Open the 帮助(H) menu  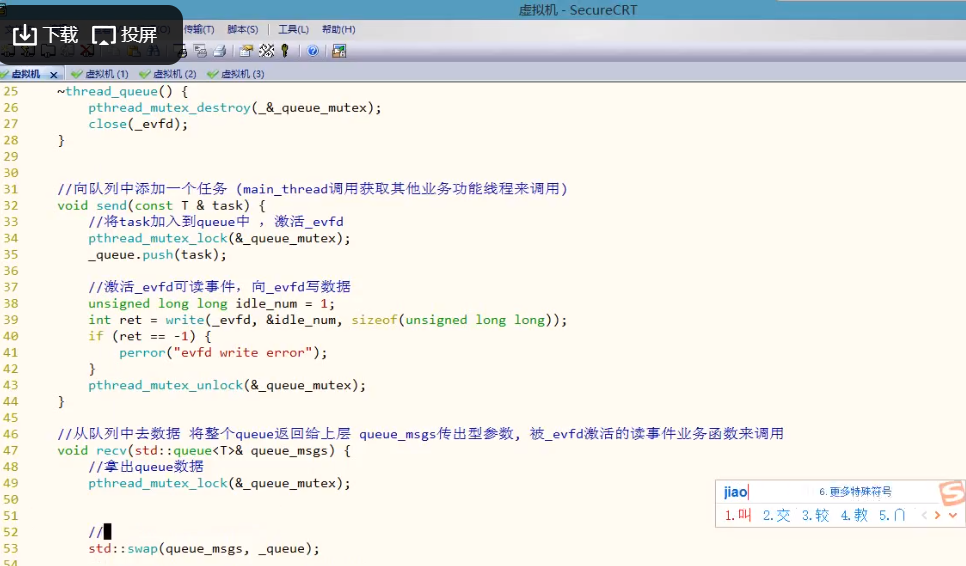tap(338, 29)
